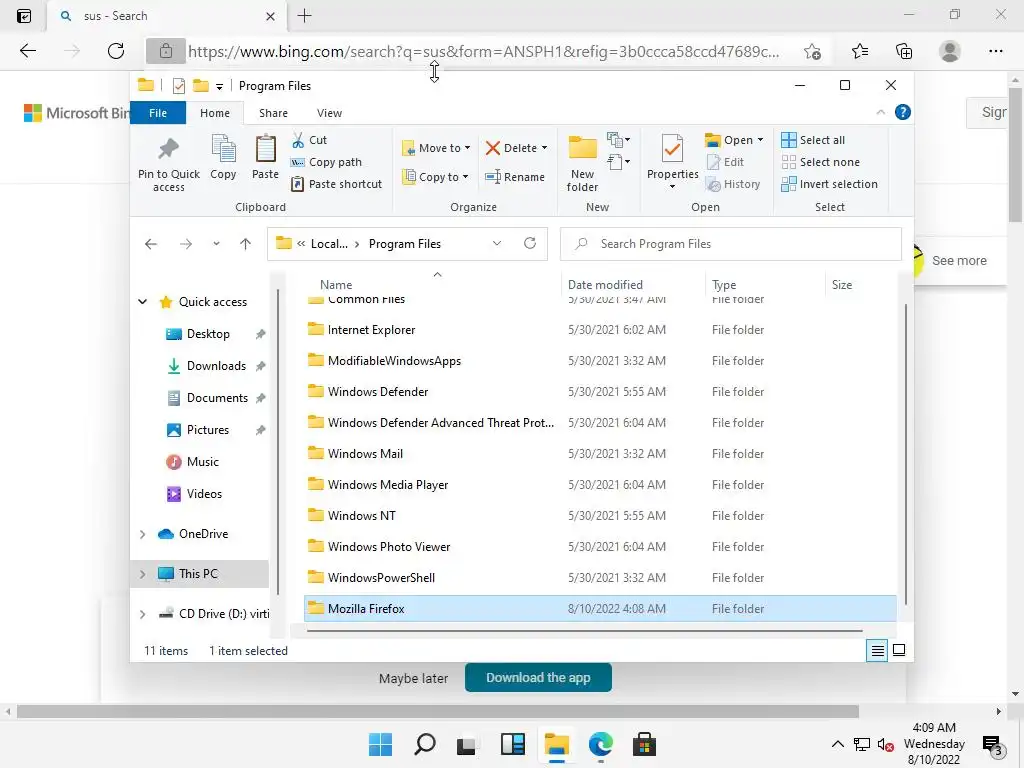Open Edge Collections panel

pos(904,51)
